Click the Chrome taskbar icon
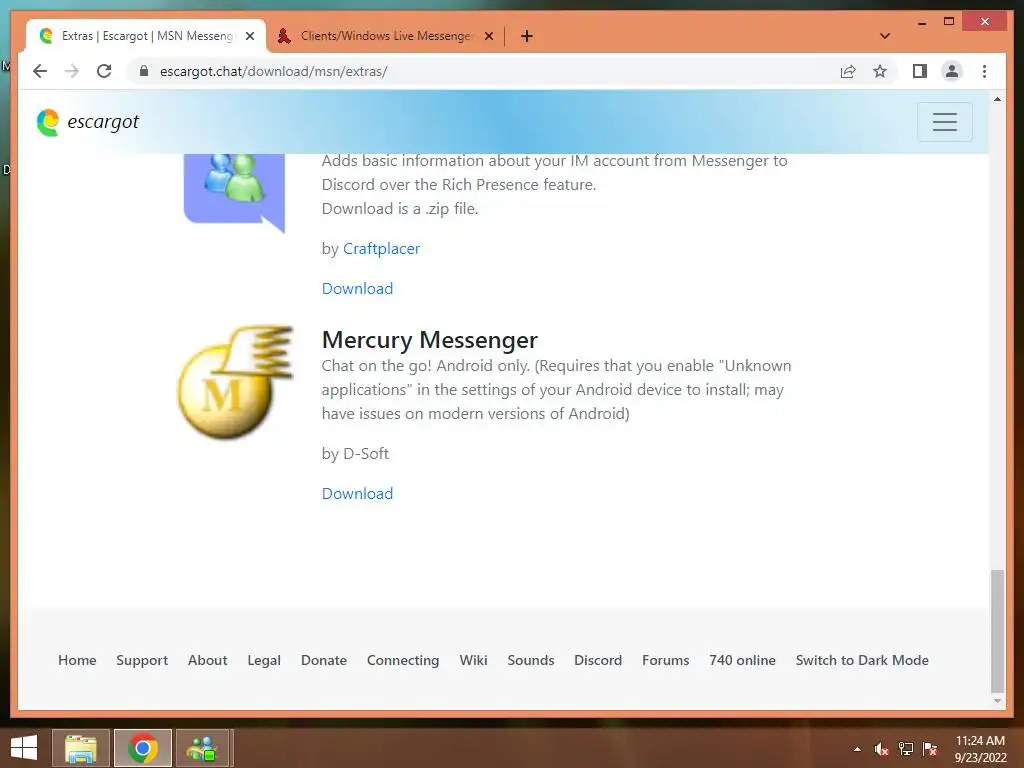 coord(142,748)
